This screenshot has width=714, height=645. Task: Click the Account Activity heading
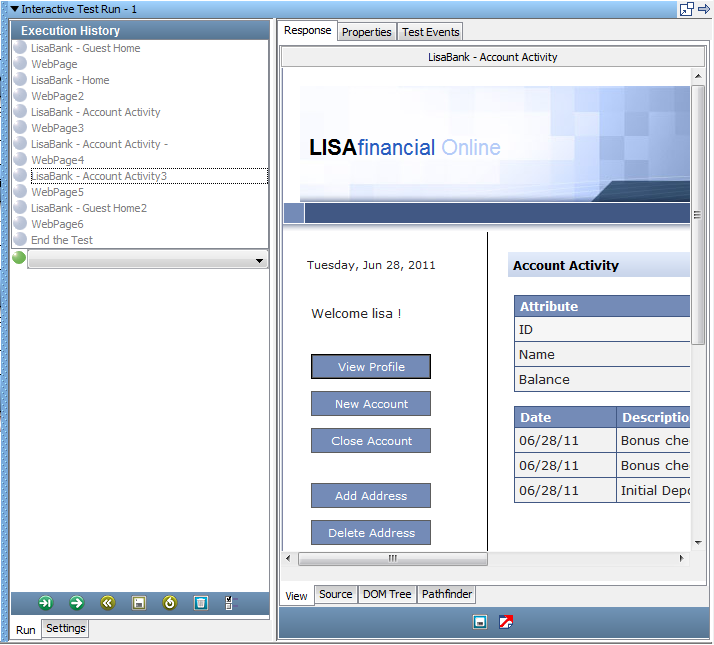[566, 265]
